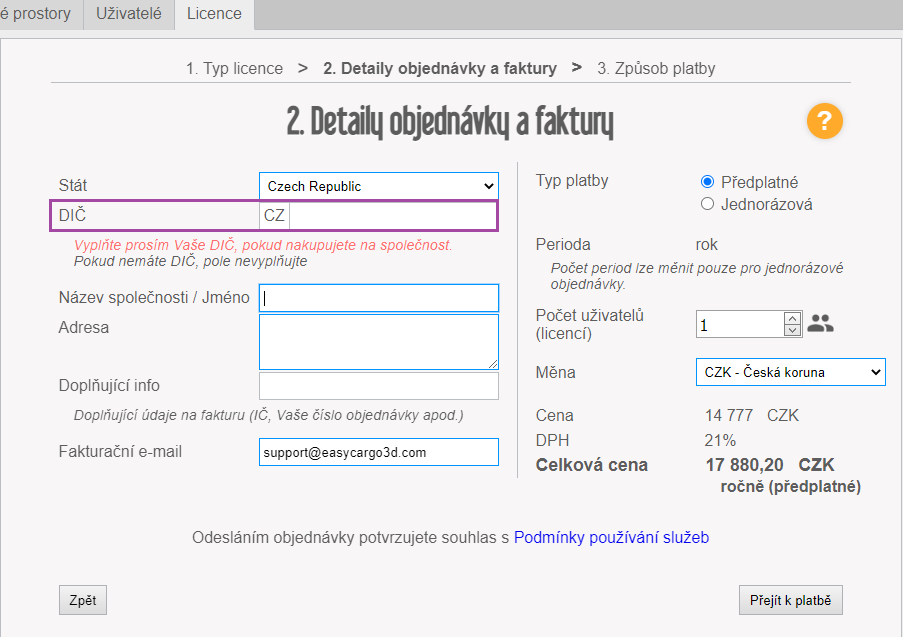Click the orange question mark help icon
Viewport: 903px width, 637px height.
[825, 122]
